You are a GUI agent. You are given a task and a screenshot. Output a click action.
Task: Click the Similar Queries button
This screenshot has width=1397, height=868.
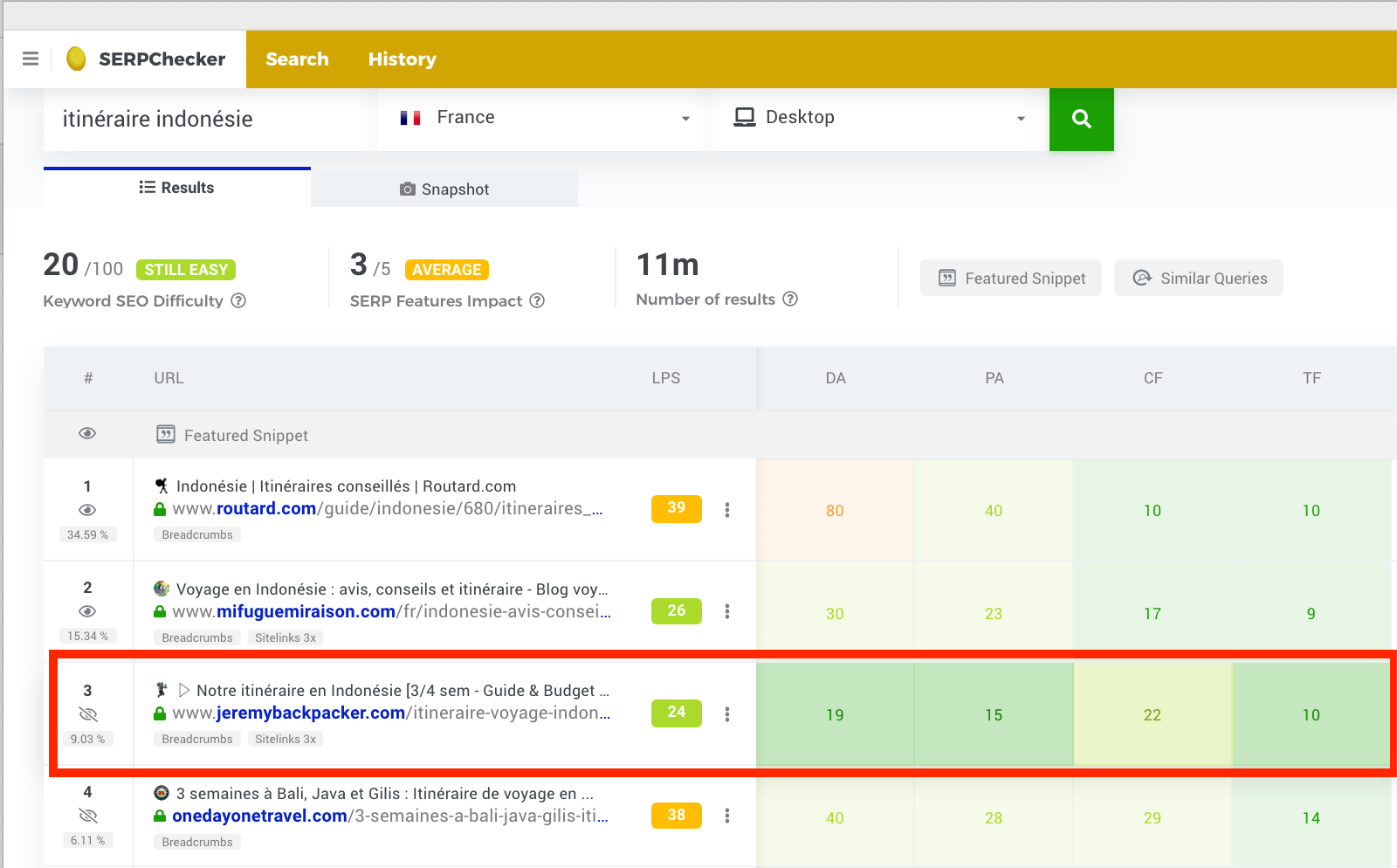[x=1199, y=278]
